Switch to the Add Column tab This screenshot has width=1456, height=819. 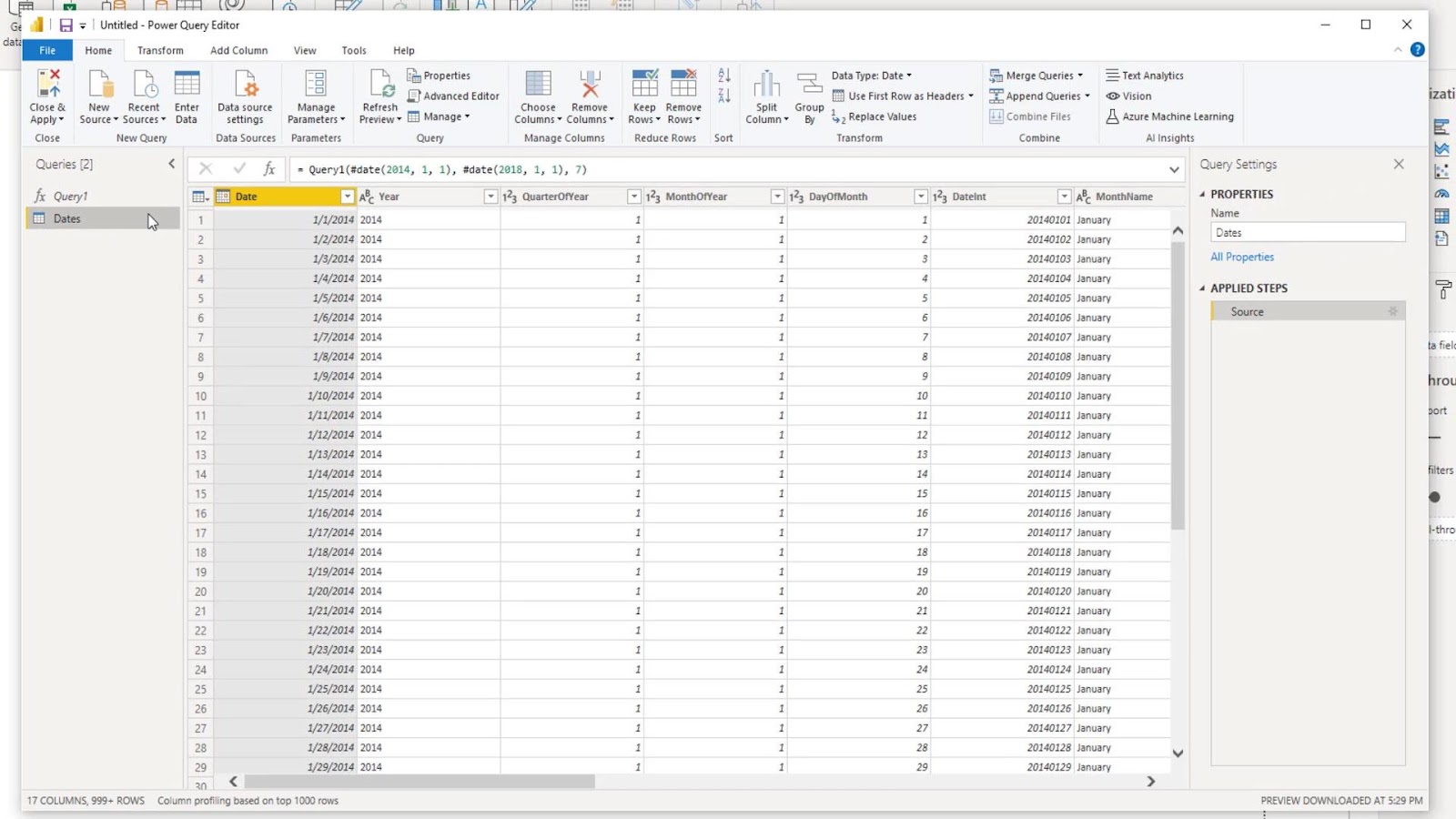coord(238,50)
